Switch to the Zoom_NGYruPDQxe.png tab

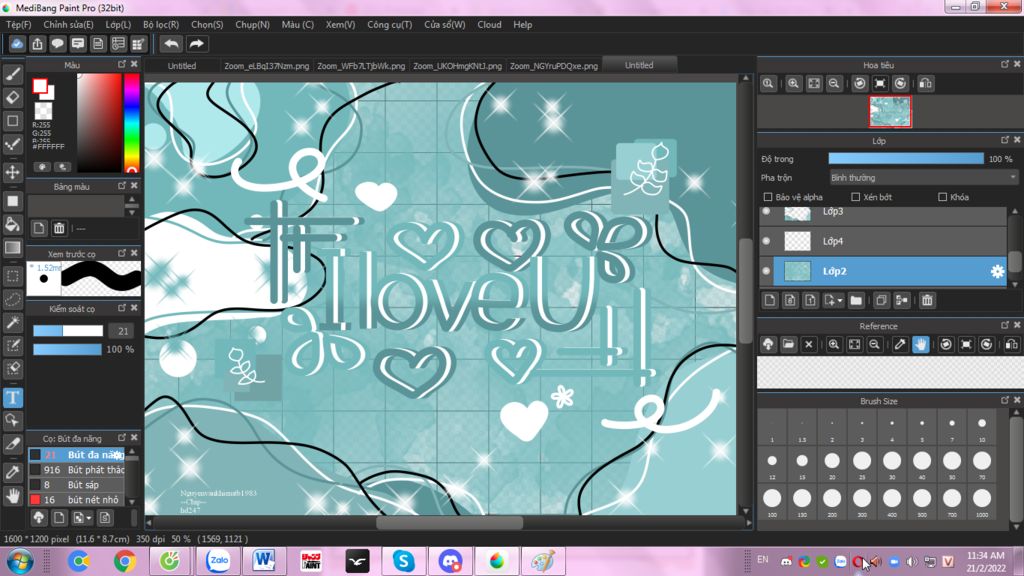coord(554,66)
